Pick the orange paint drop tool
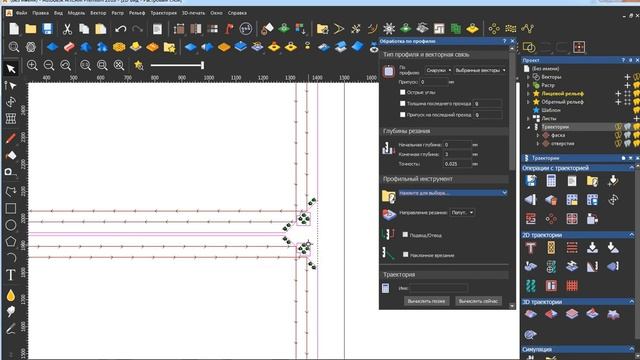 click(11, 295)
